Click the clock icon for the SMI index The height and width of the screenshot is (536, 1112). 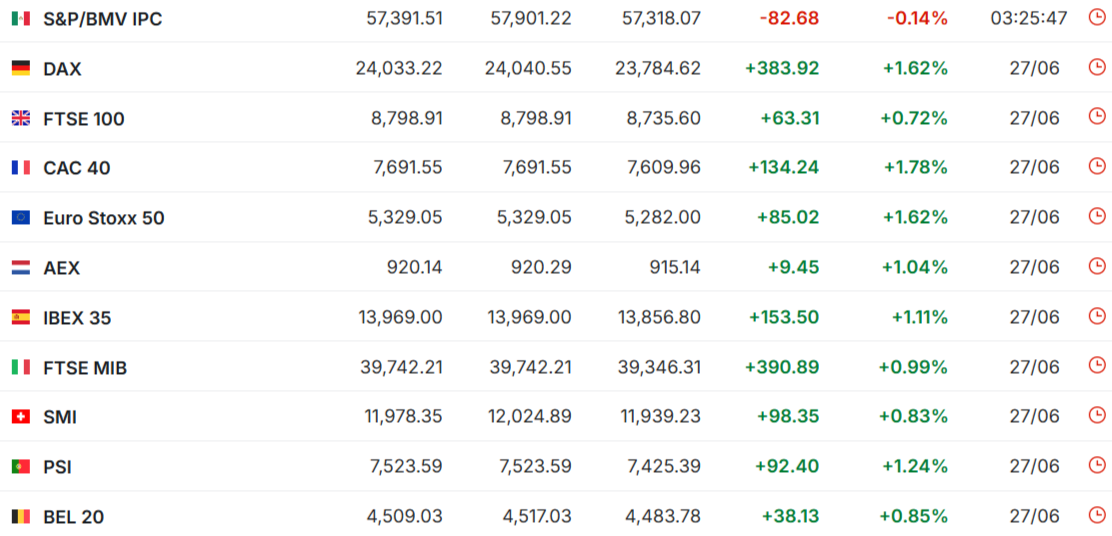(1096, 415)
